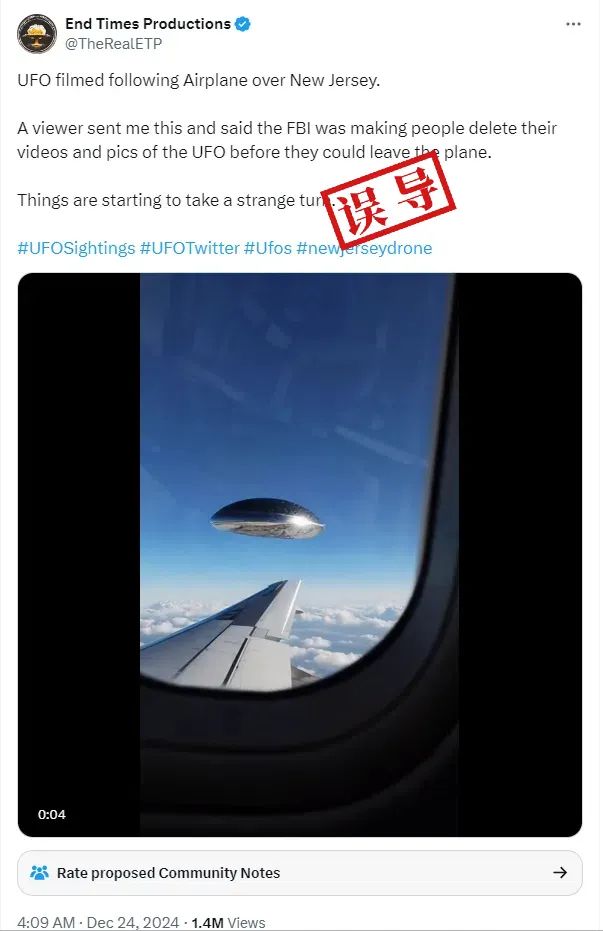
Task: Click the red misleading stamp overlay
Action: point(388,201)
